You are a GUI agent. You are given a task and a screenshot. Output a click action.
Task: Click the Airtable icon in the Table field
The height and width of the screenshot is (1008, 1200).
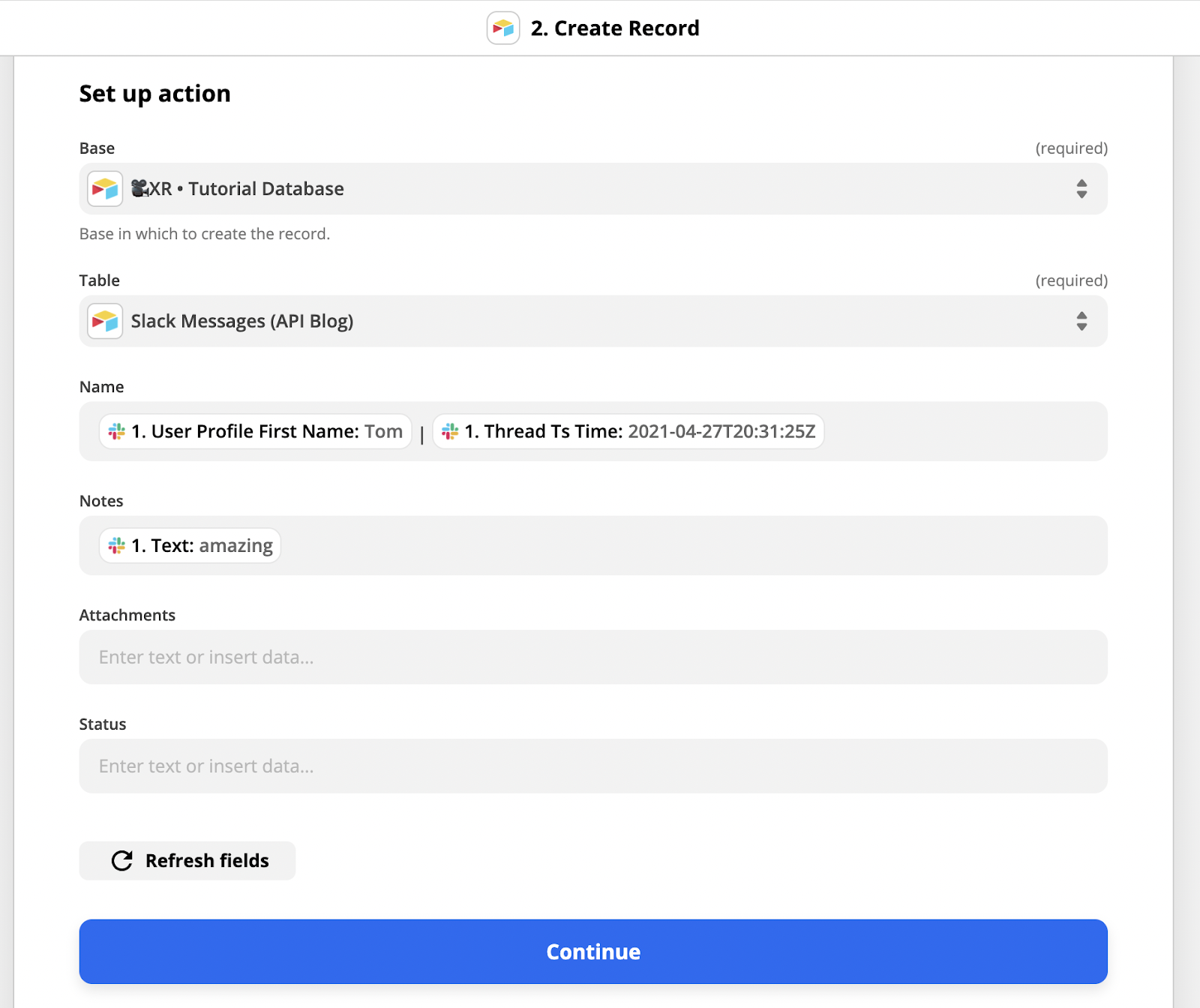pyautogui.click(x=105, y=321)
